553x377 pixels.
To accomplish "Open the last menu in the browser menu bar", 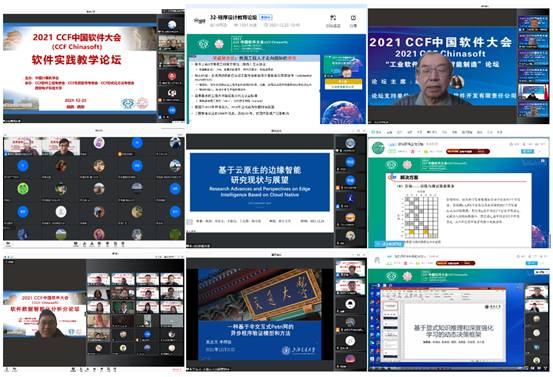I will click(x=499, y=132).
